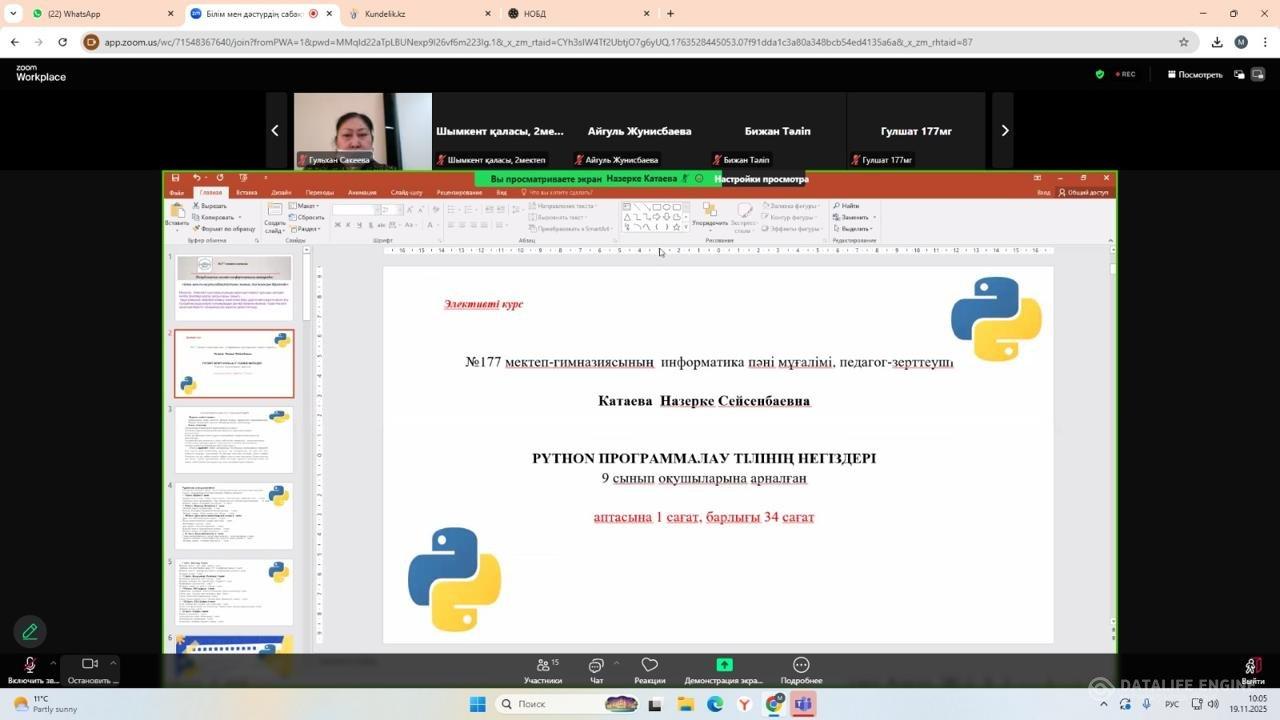Select the Format Painter icon
Viewport: 1280px width, 720px height.
tap(196, 228)
